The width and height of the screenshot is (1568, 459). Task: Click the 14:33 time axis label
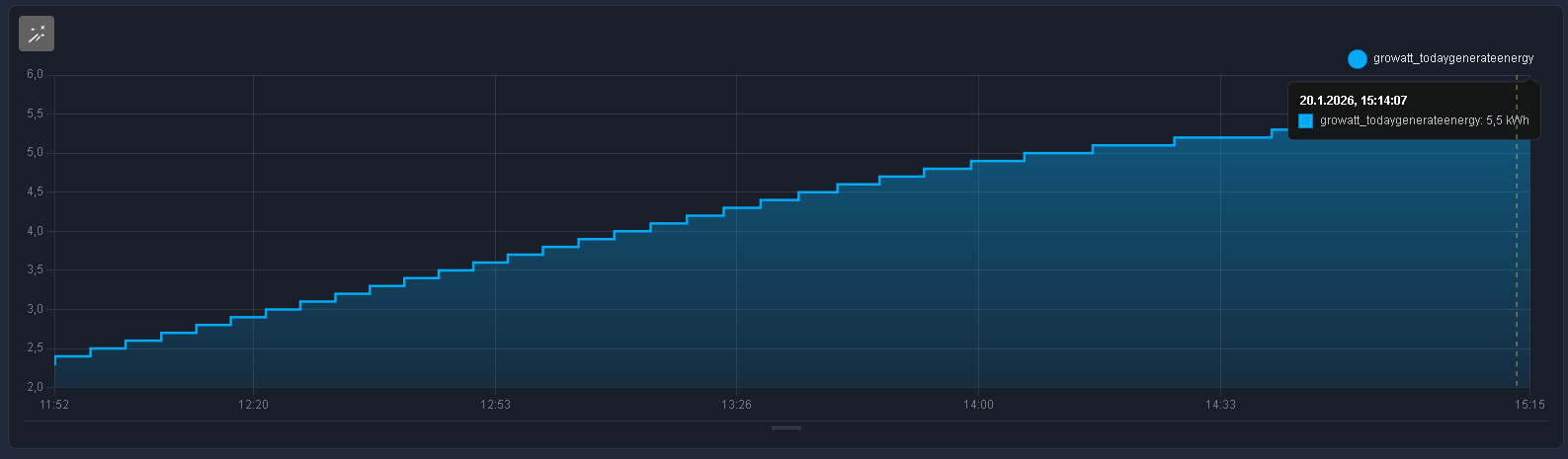(1220, 405)
